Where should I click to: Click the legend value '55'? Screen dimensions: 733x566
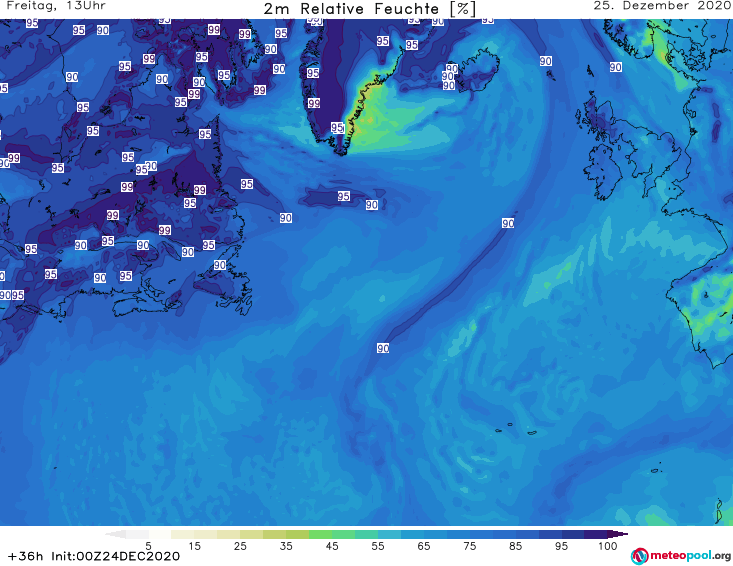pos(378,546)
